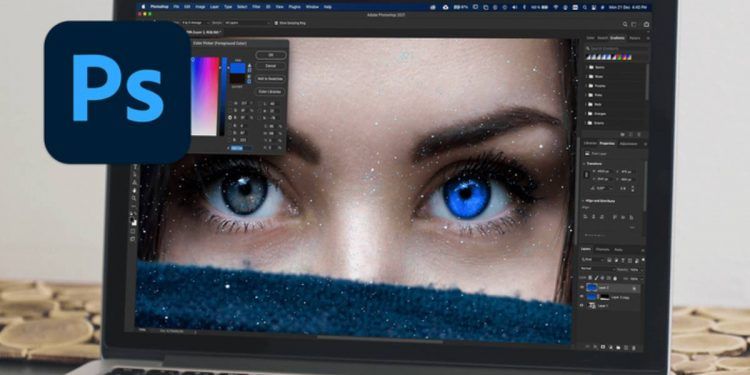750x375 pixels.
Task: Confirm the Color Picker with OK
Action: (x=270, y=55)
